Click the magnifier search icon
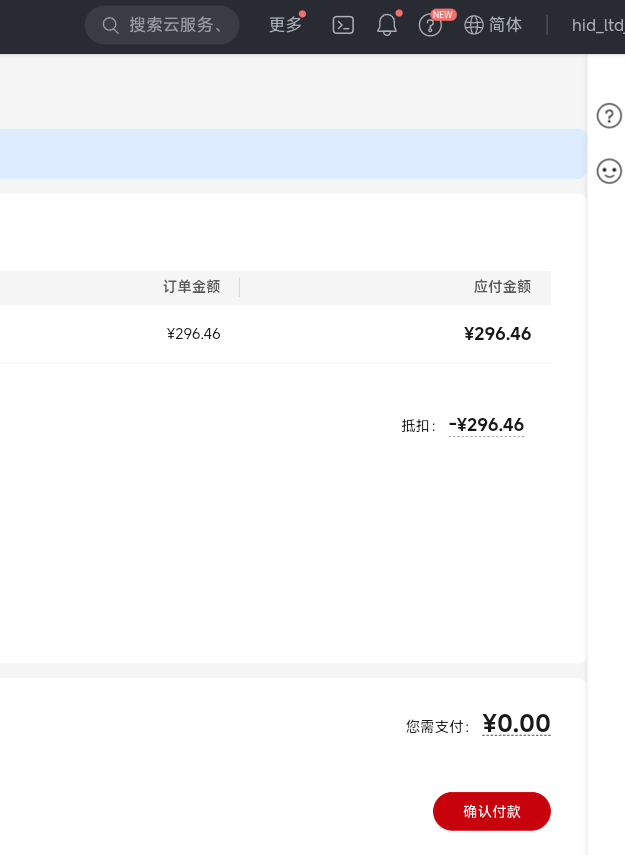The image size is (625, 855). 110,25
